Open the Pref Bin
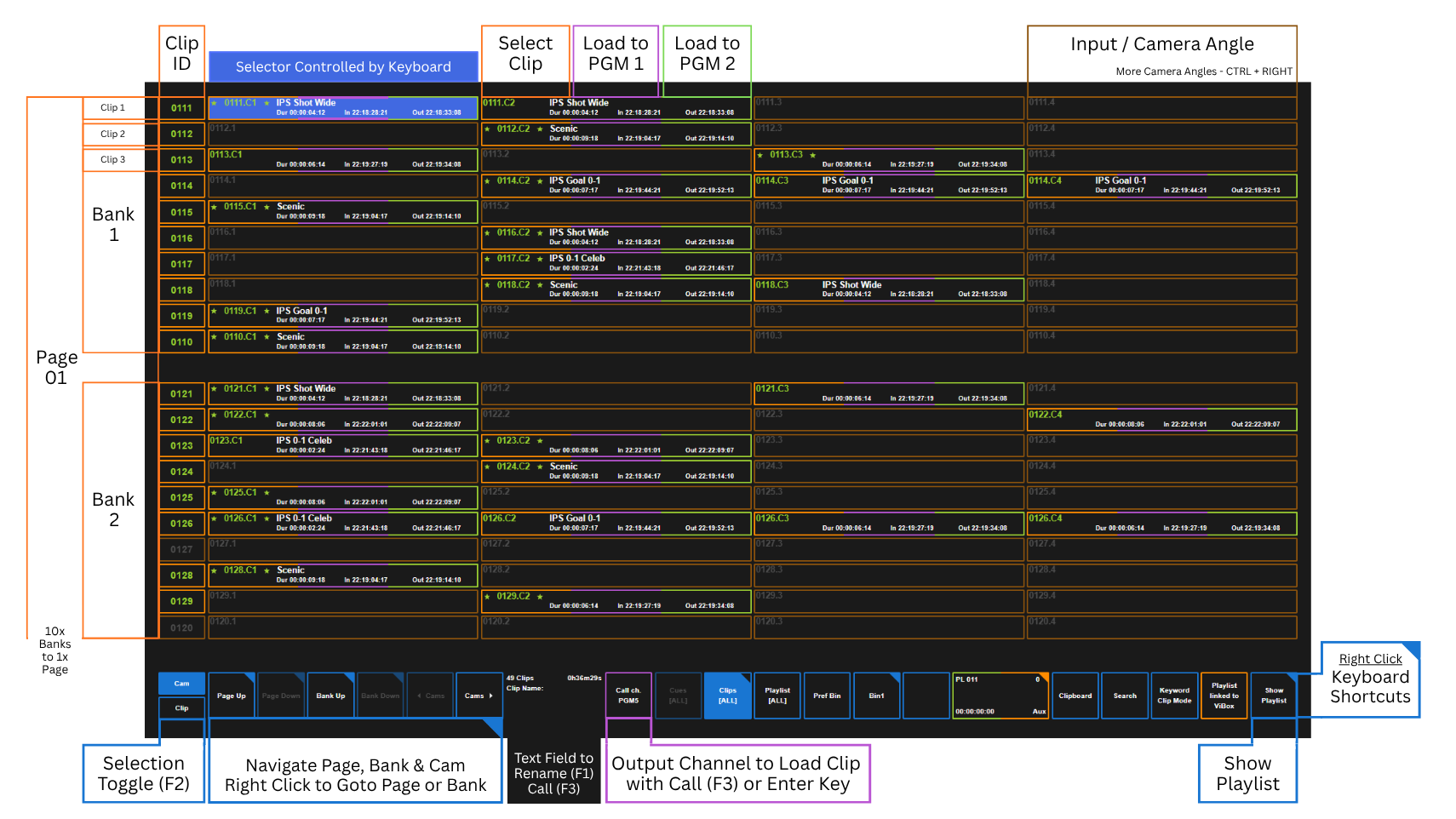 pyautogui.click(x=827, y=696)
